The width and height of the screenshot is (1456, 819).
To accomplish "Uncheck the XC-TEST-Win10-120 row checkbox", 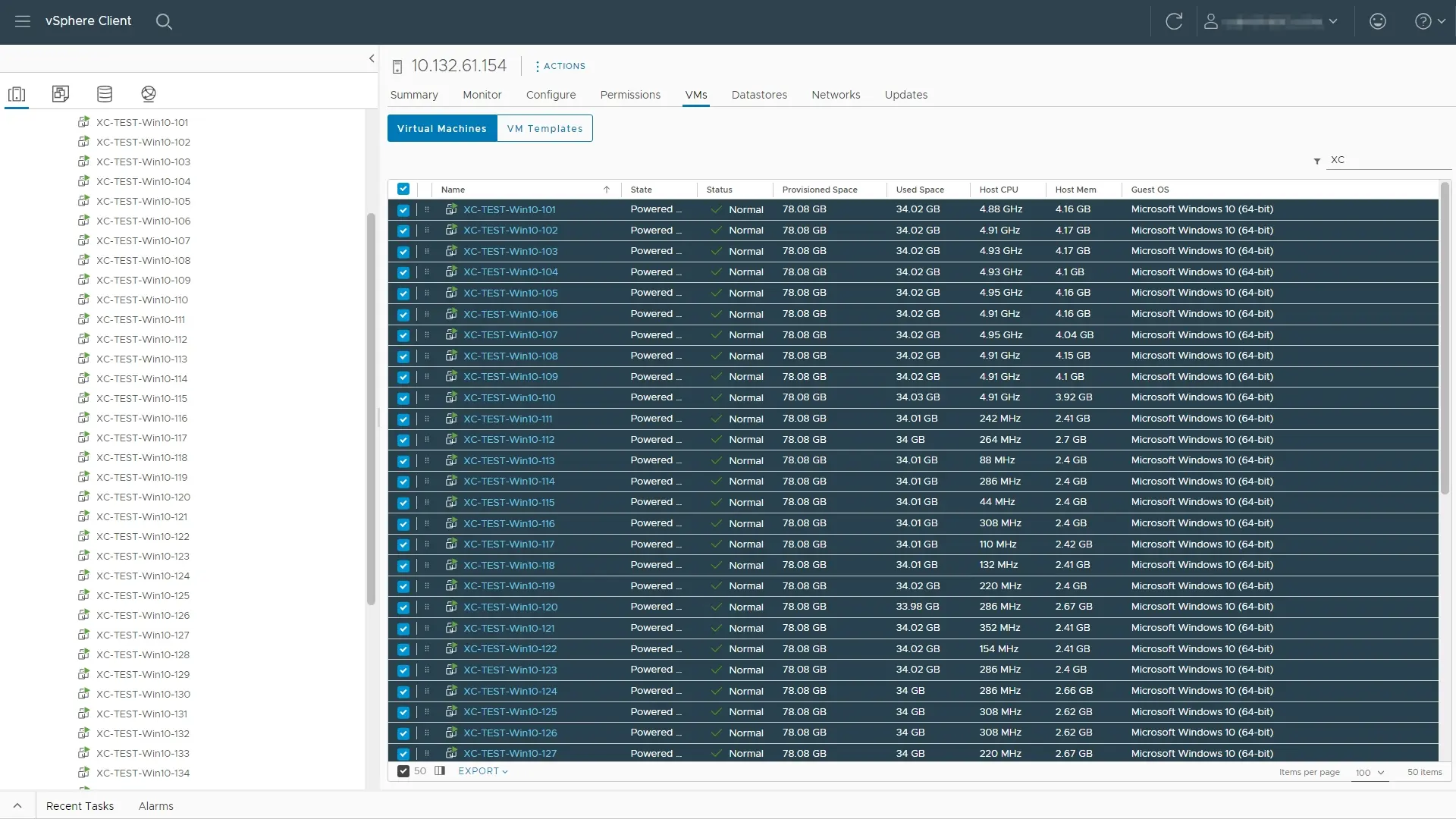I will click(x=403, y=607).
